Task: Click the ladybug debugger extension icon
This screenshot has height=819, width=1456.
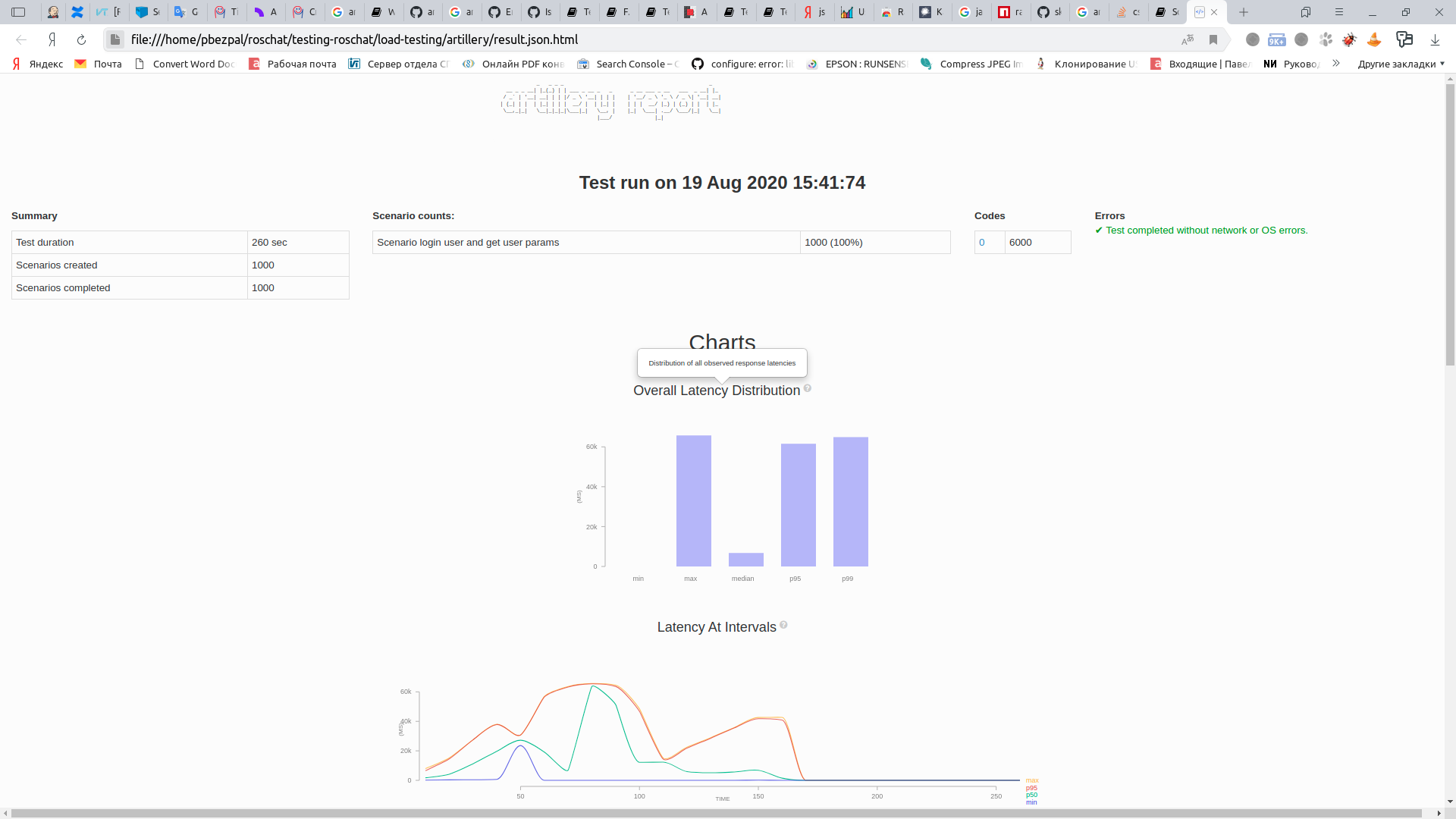Action: click(x=1350, y=39)
